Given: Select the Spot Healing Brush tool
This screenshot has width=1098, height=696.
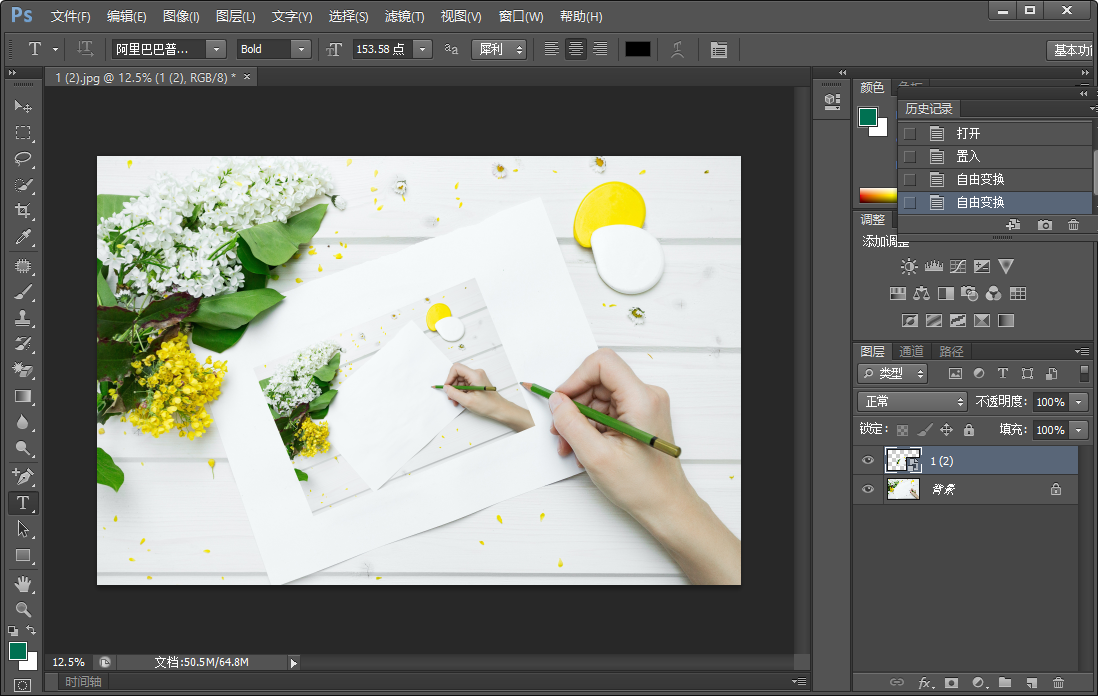Looking at the screenshot, I should pos(23,266).
